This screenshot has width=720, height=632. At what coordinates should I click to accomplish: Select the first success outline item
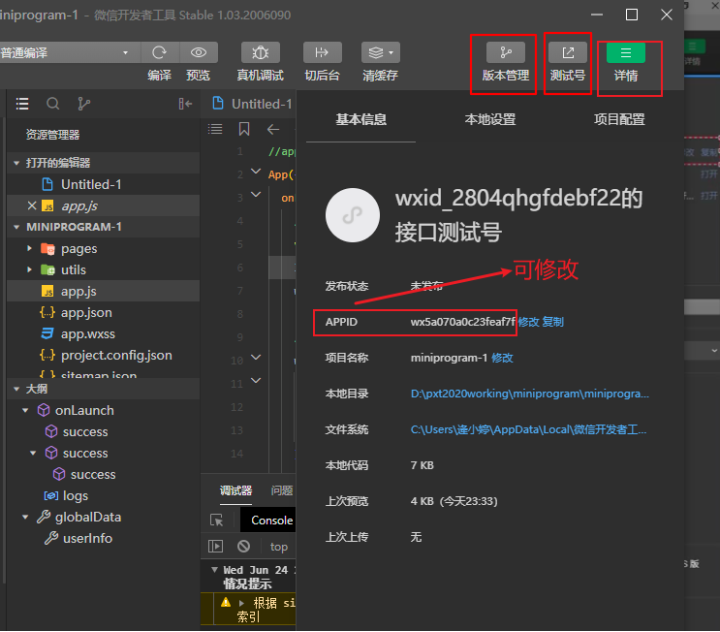tap(85, 432)
